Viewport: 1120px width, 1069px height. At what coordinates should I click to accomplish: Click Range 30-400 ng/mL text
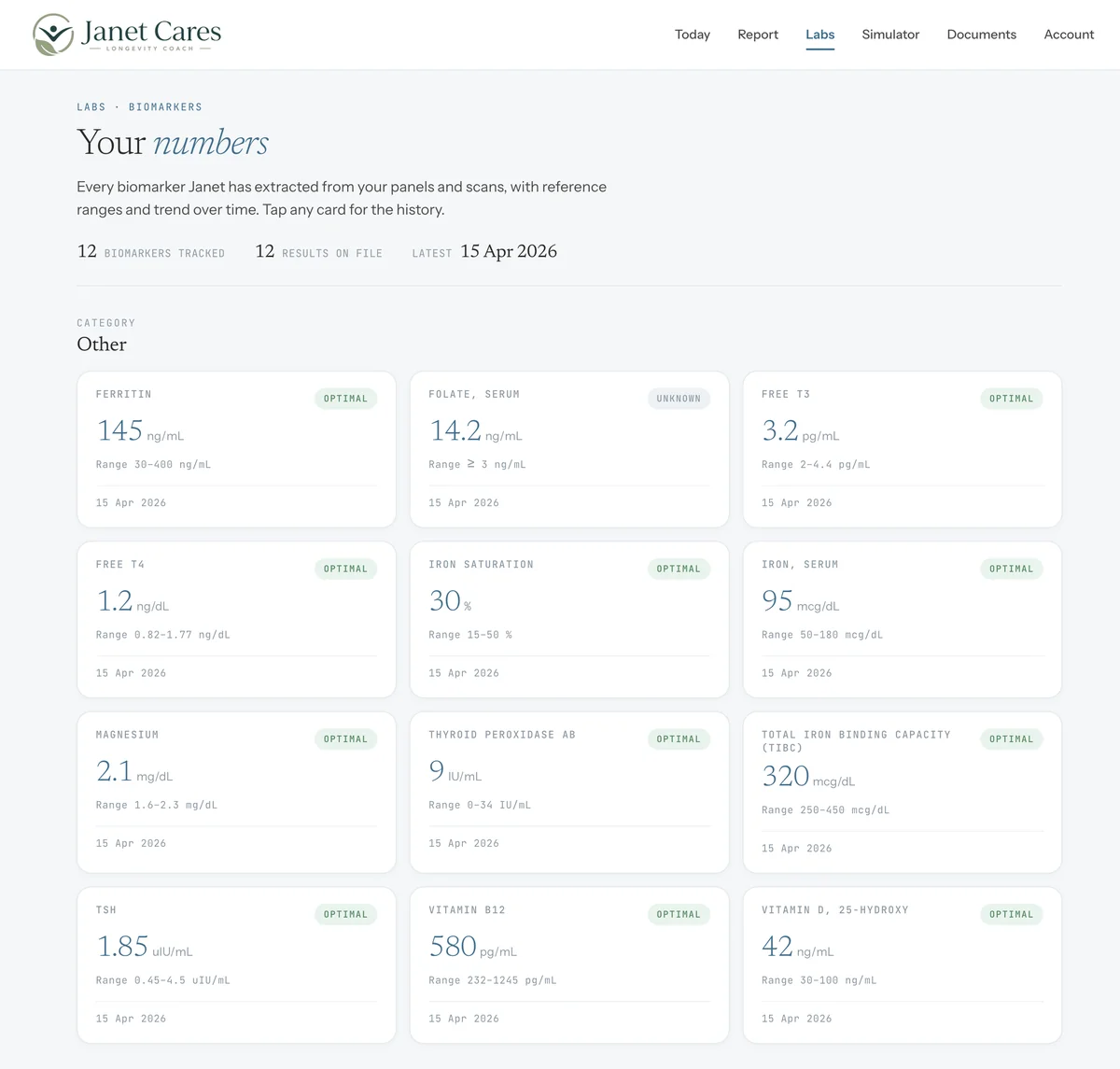[x=153, y=465]
